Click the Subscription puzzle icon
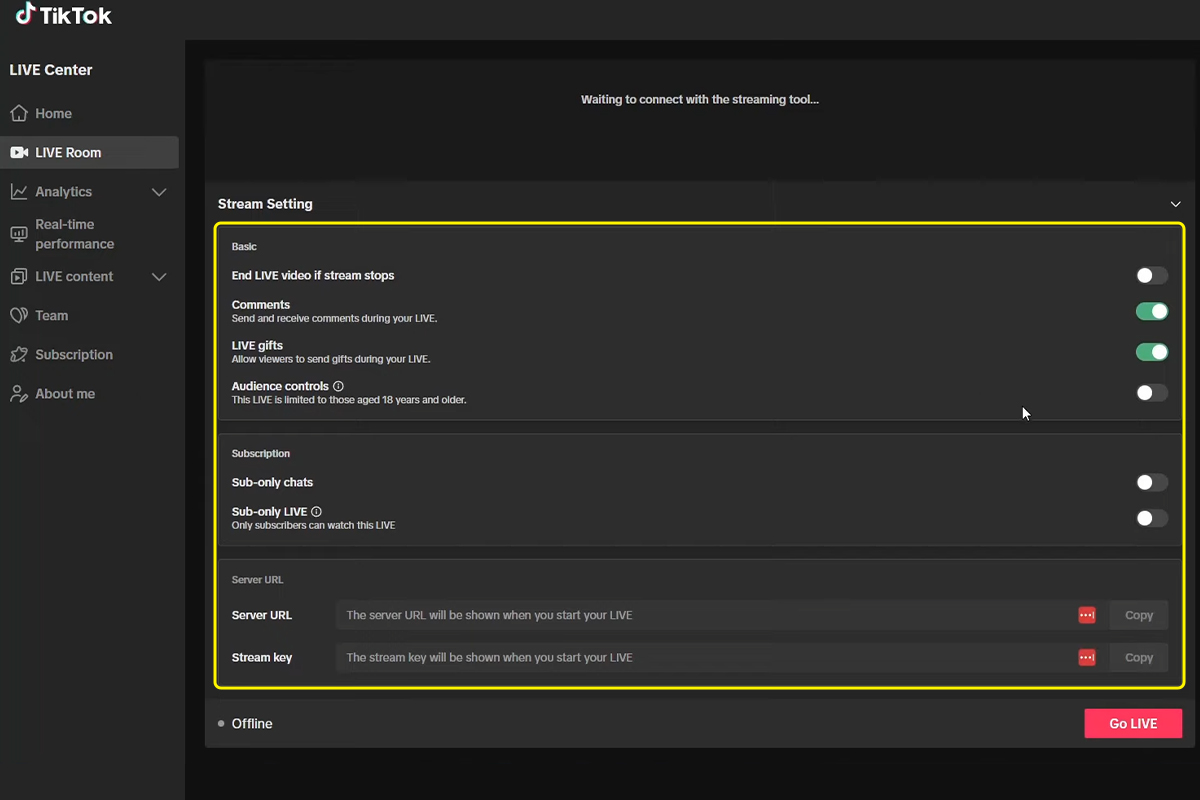This screenshot has height=800, width=1200. [19, 355]
